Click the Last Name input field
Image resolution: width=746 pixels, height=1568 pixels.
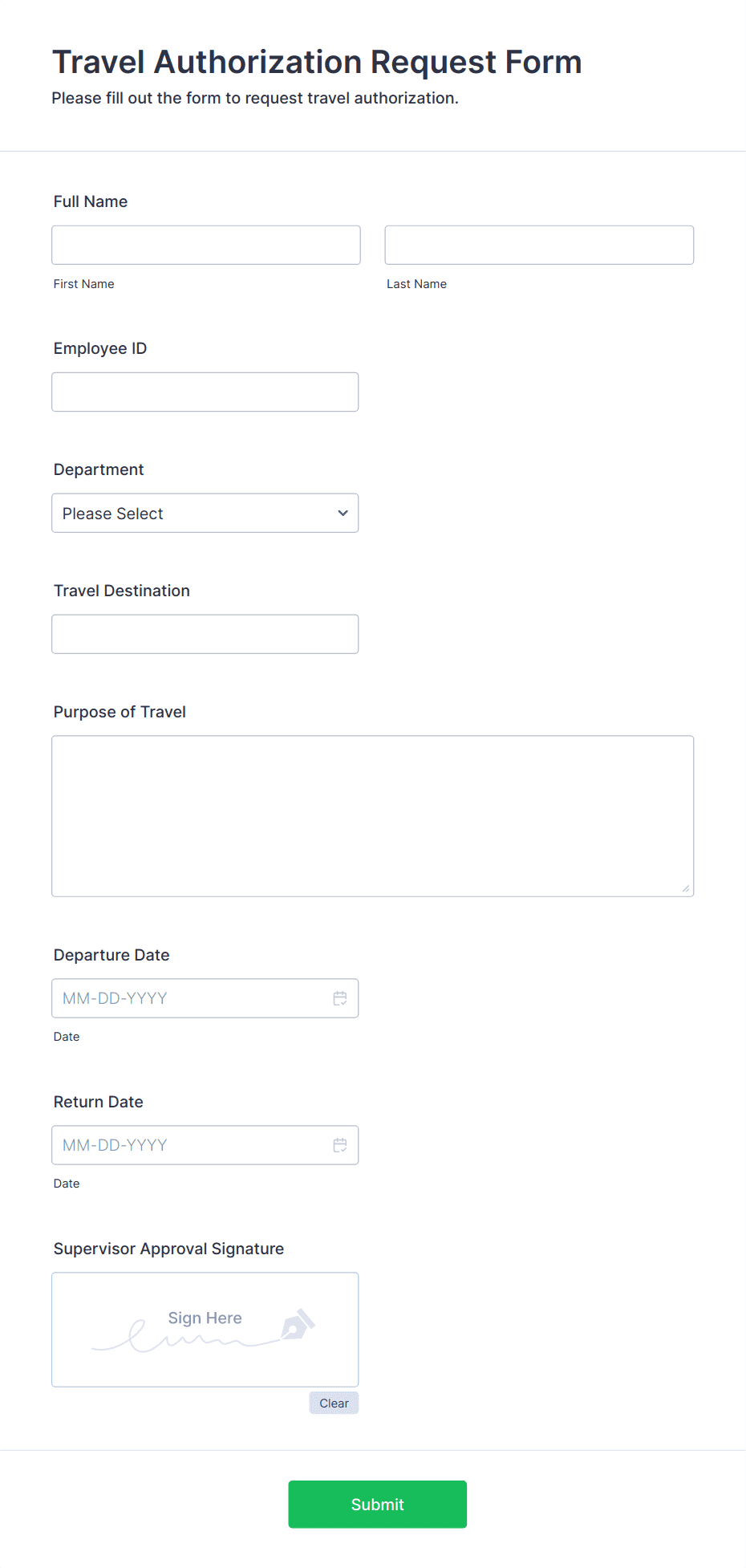coord(539,245)
